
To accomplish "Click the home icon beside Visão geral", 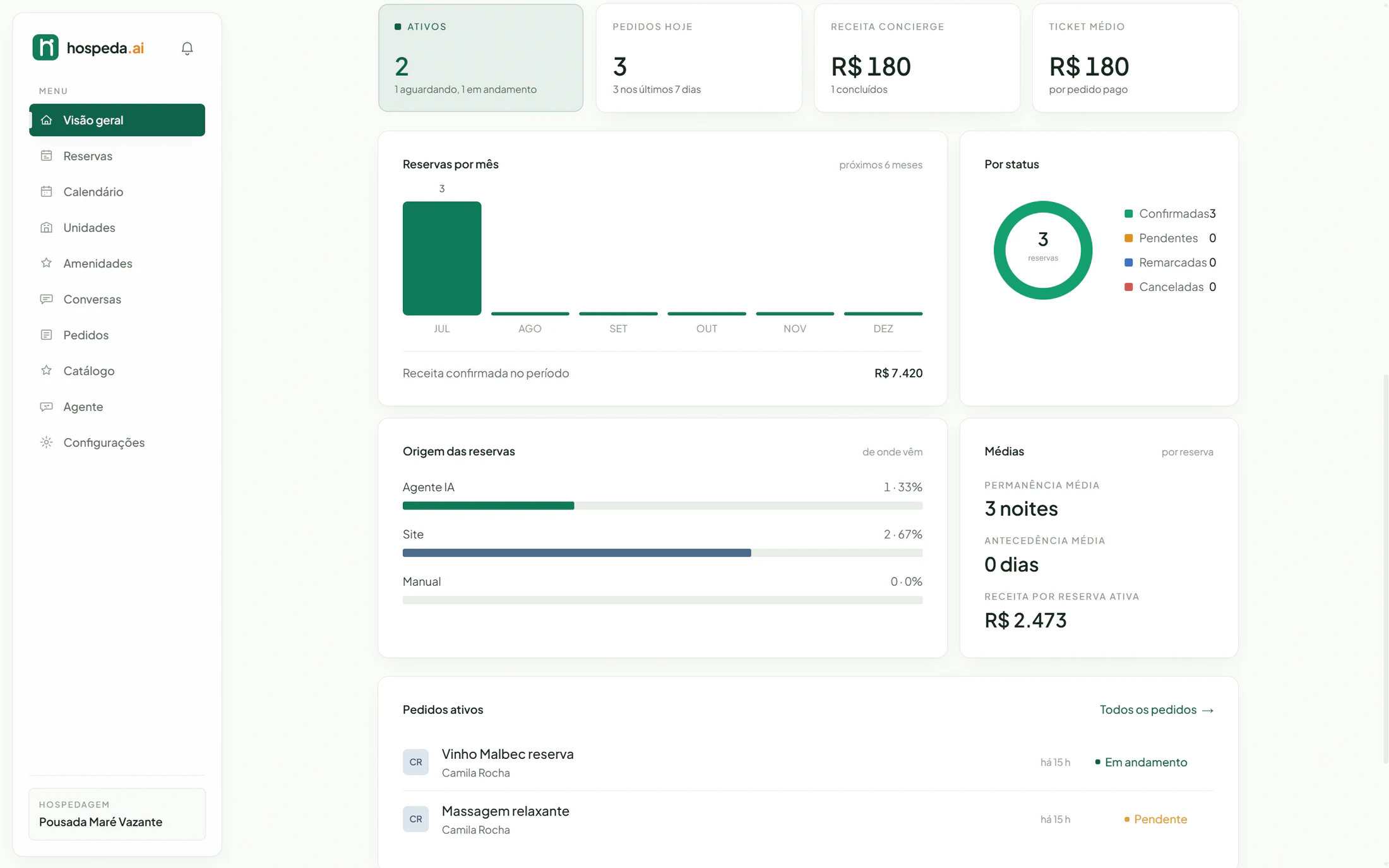I will tap(46, 120).
